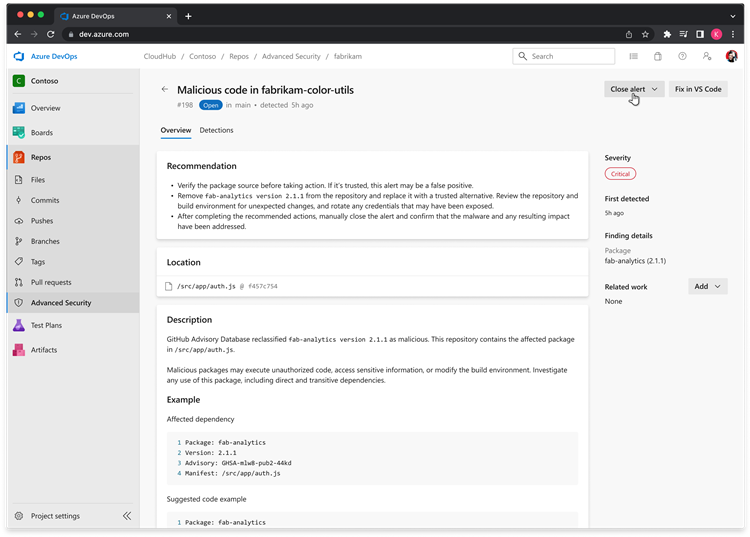
Task: Click the Search input field
Action: 563,56
